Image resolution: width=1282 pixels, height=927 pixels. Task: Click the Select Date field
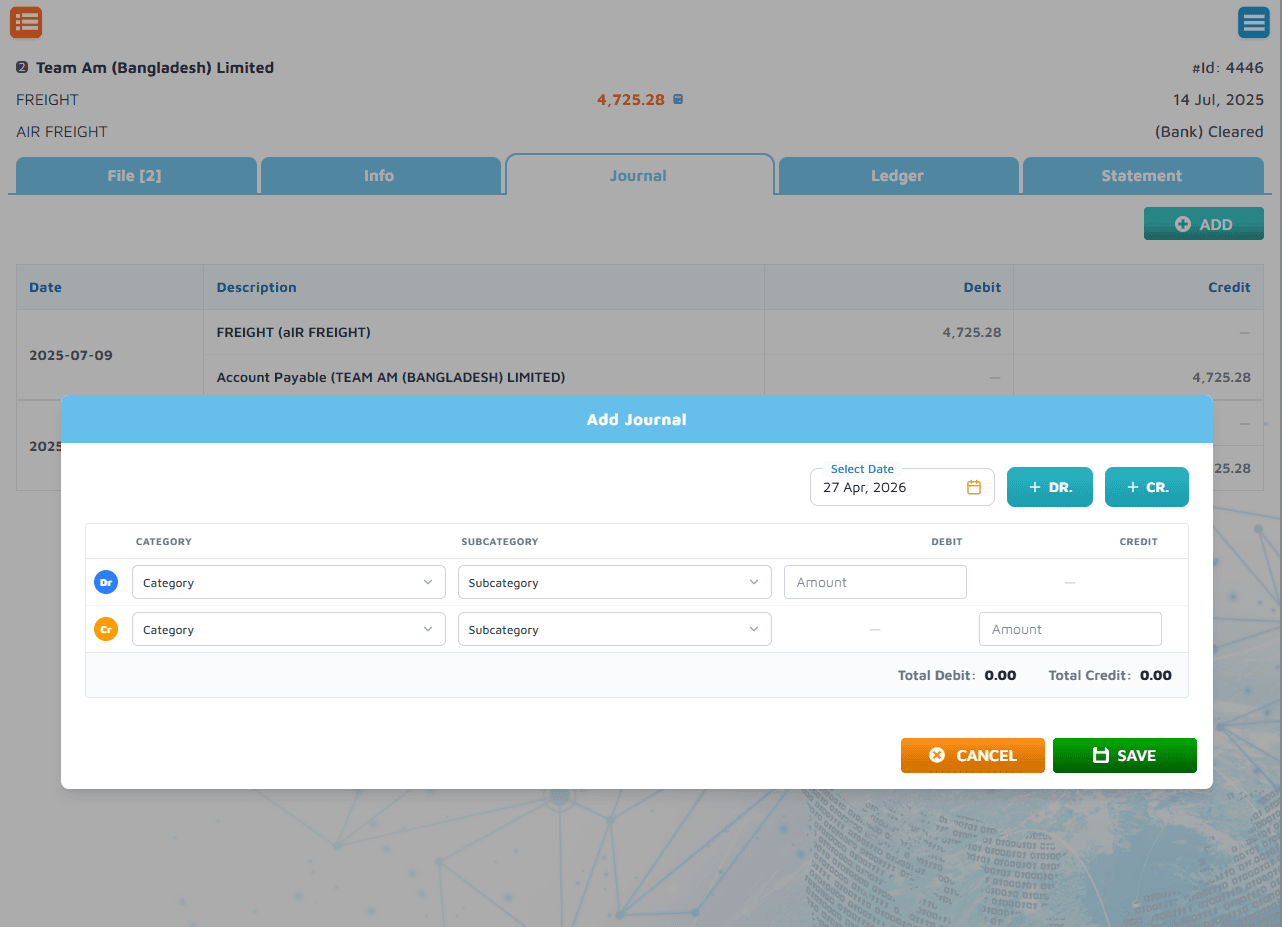(x=902, y=487)
